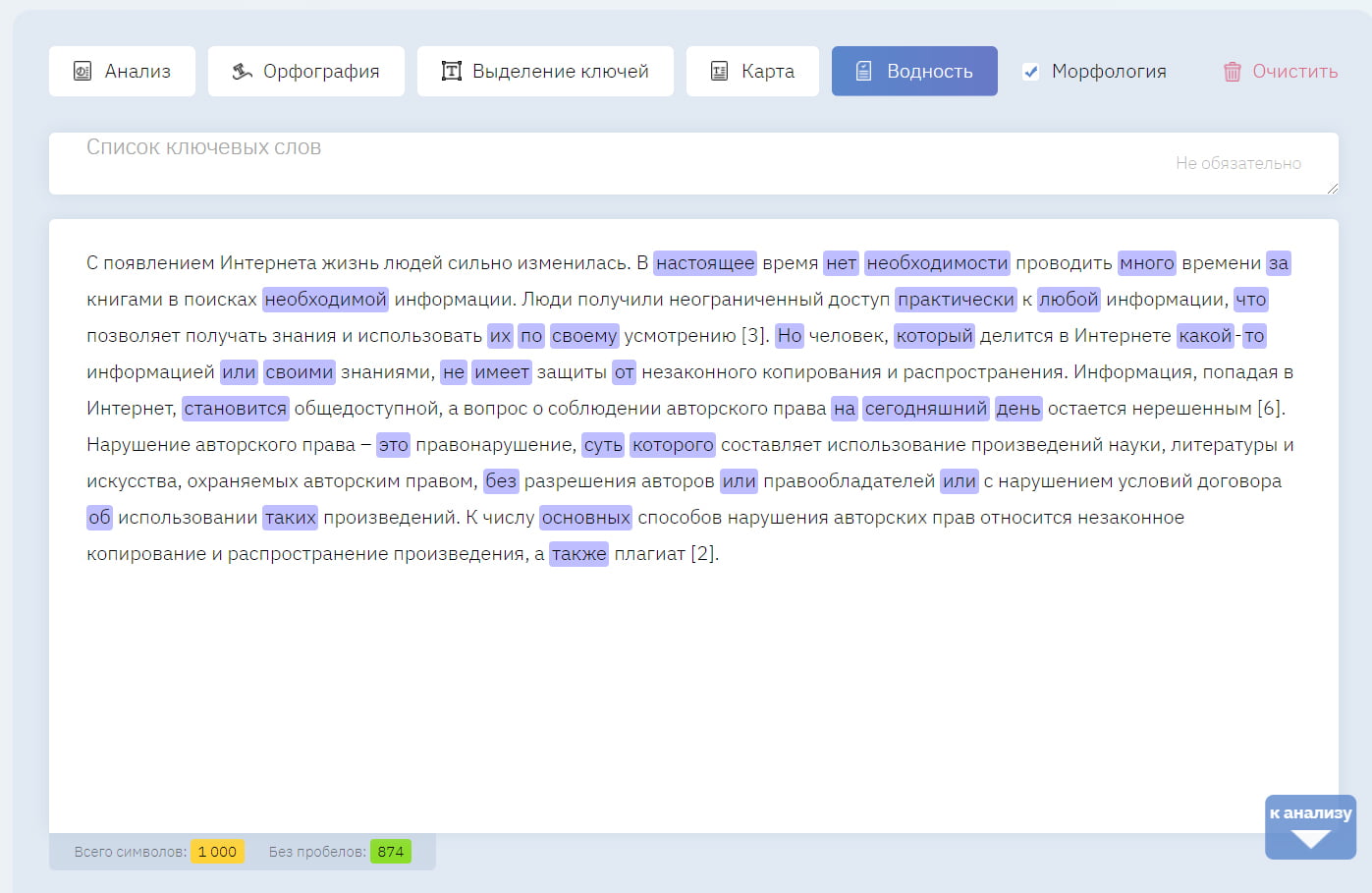Click the к анализу floating button
1372x893 pixels.
pyautogui.click(x=1310, y=813)
